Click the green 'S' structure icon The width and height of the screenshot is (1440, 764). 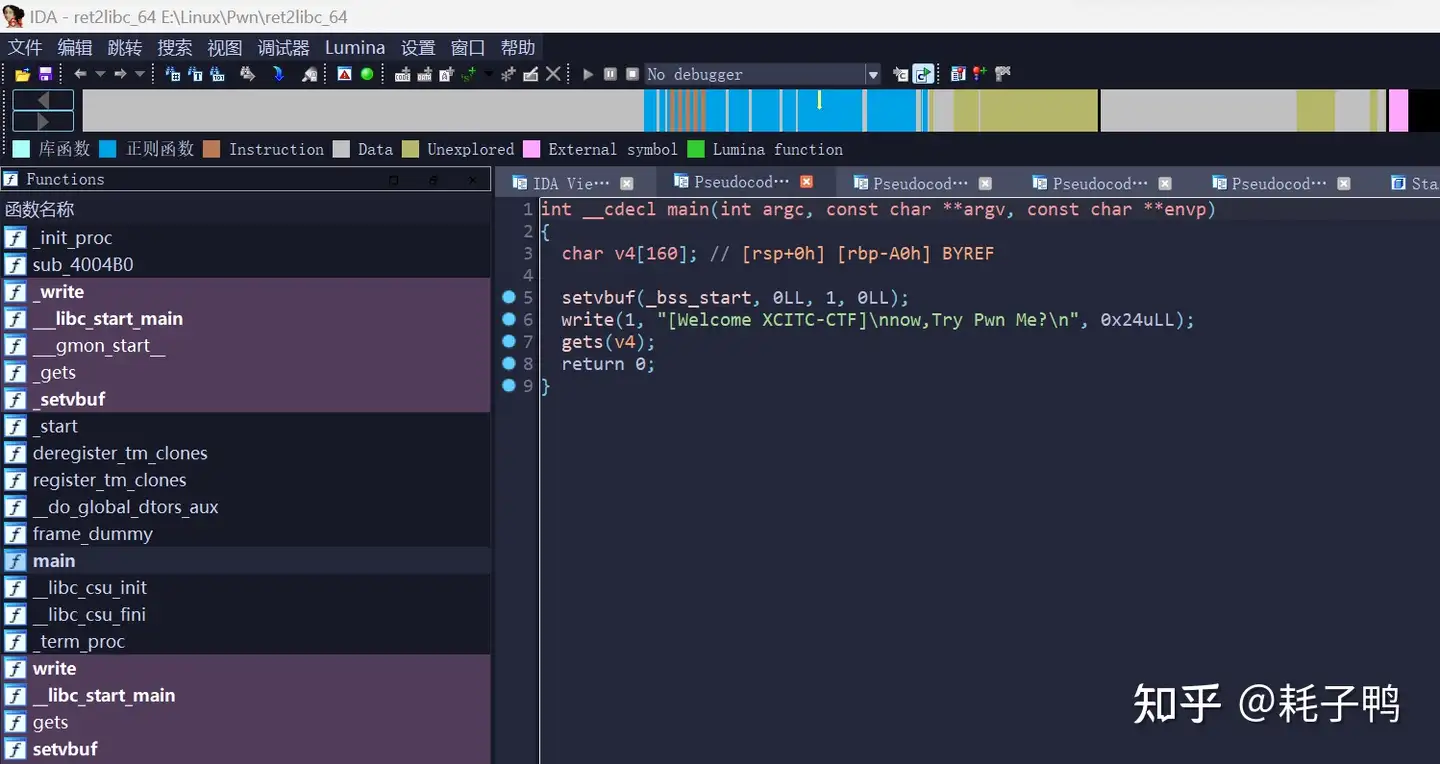pos(468,74)
